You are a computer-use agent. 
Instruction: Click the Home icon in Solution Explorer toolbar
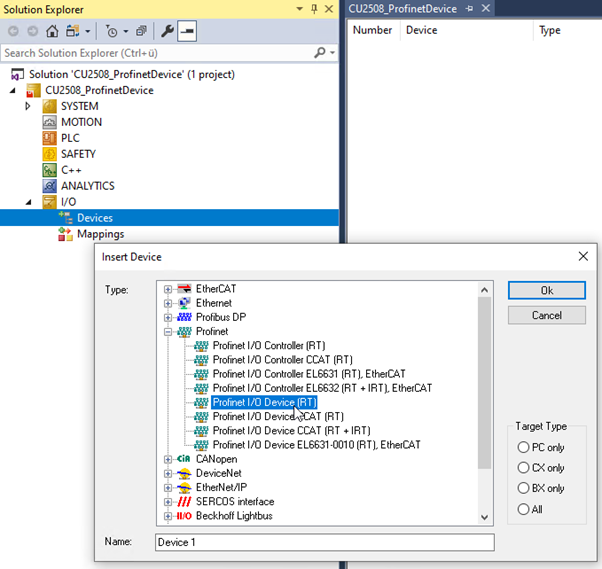pyautogui.click(x=52, y=31)
